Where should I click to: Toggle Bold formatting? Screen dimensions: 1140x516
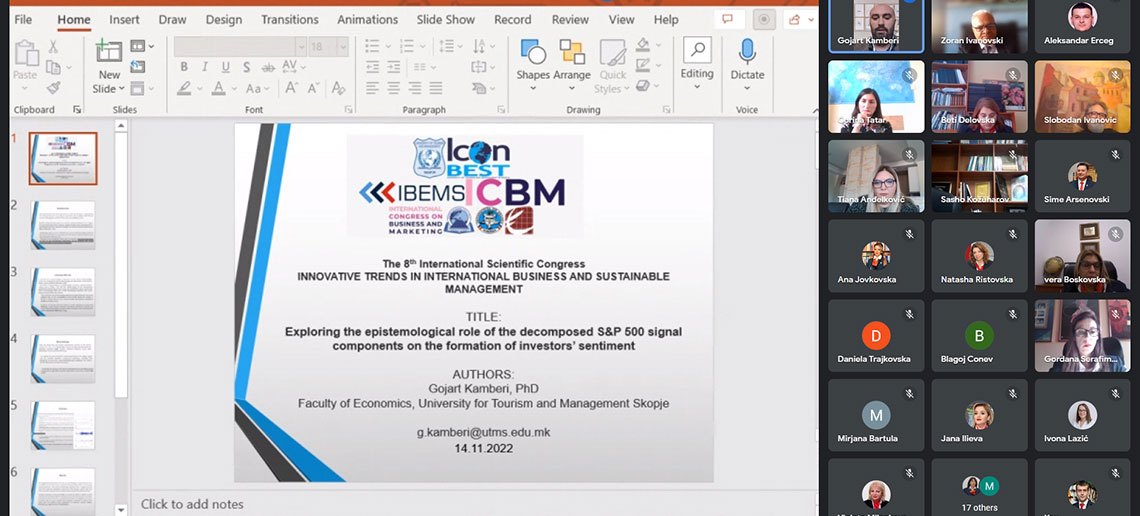[x=184, y=67]
